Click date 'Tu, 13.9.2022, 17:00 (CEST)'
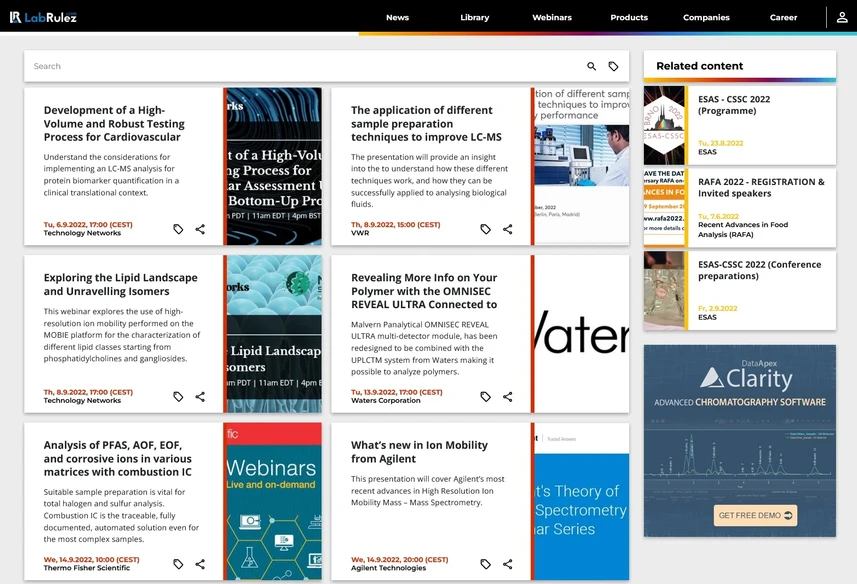The width and height of the screenshot is (857, 584). [x=396, y=392]
